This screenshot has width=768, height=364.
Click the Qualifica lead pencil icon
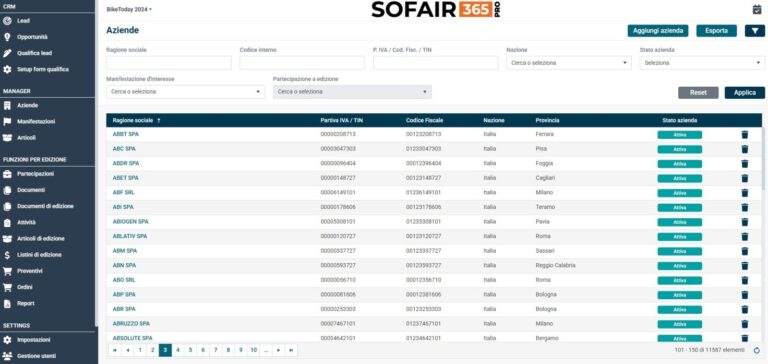click(x=7, y=53)
